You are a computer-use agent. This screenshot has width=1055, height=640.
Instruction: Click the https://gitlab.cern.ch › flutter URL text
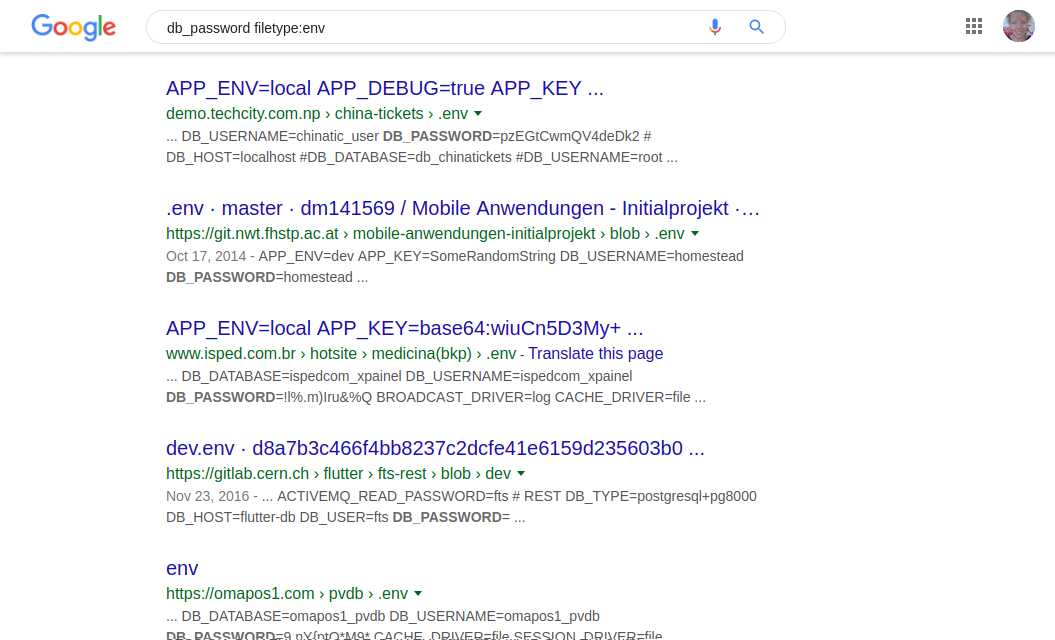tap(338, 473)
